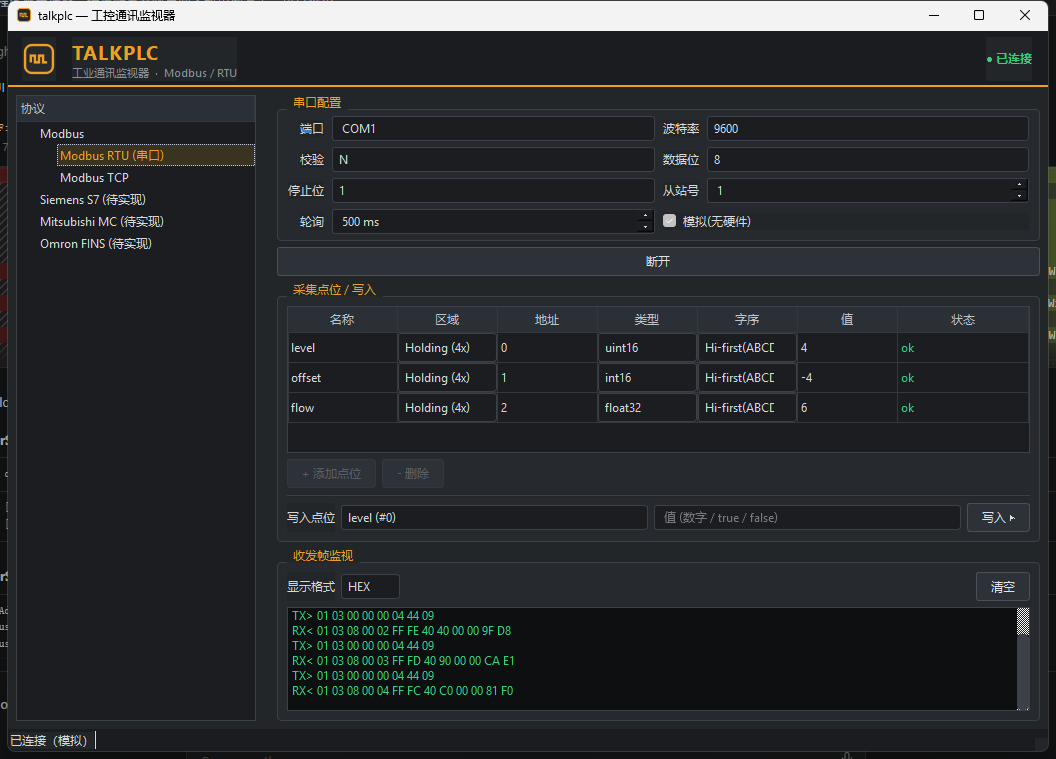
Task: Select Siemens S7 (待实现) entry
Action: coord(92,199)
